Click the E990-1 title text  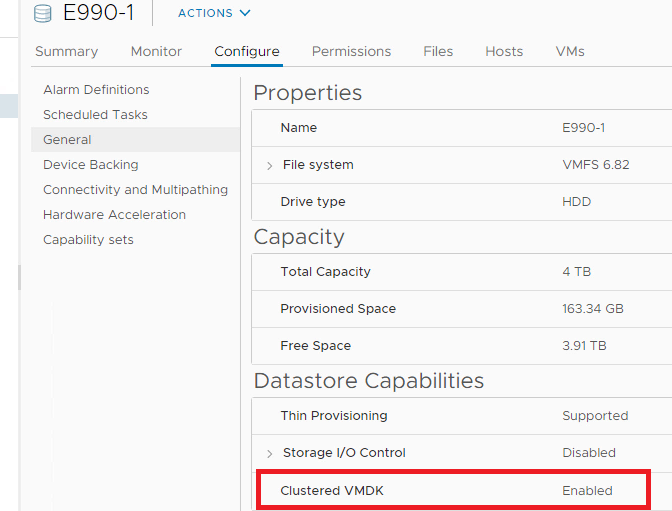click(99, 12)
